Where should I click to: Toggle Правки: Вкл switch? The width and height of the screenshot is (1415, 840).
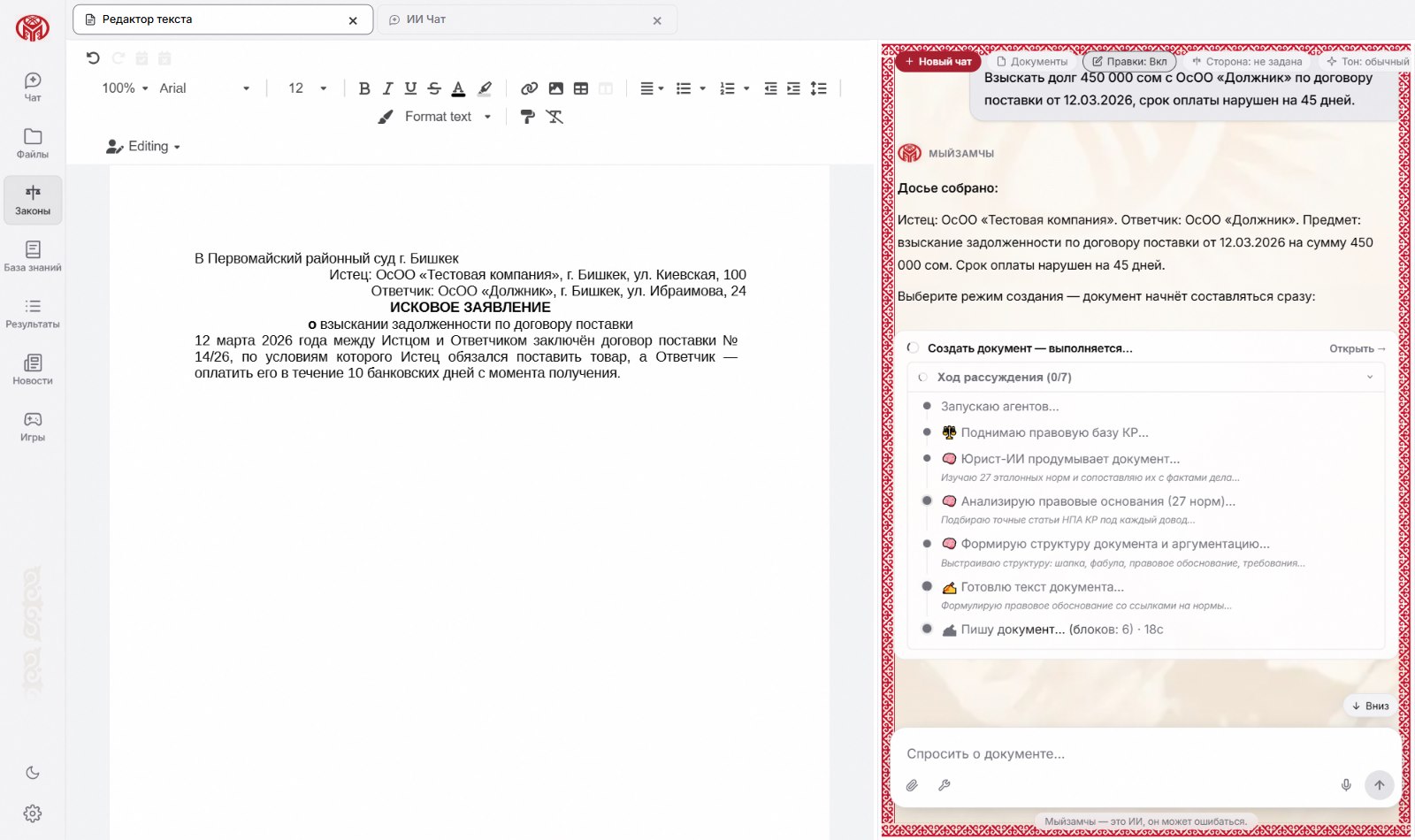click(1129, 62)
